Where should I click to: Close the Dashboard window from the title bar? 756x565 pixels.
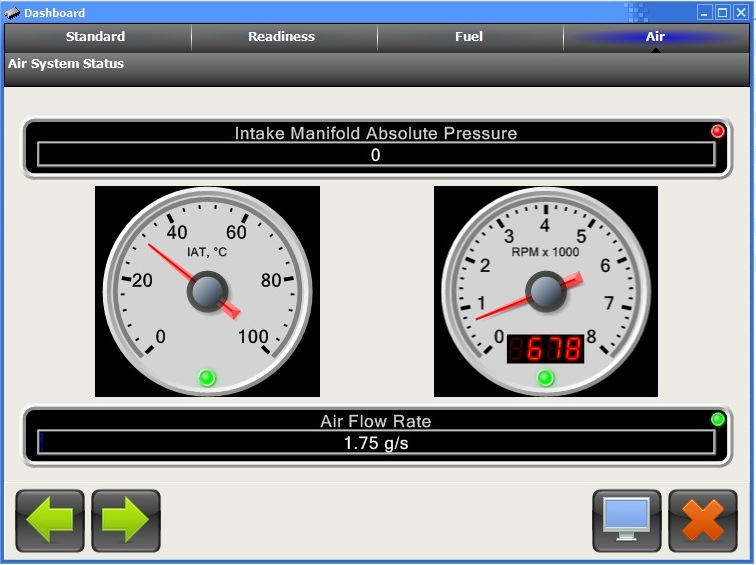pyautogui.click(x=741, y=13)
